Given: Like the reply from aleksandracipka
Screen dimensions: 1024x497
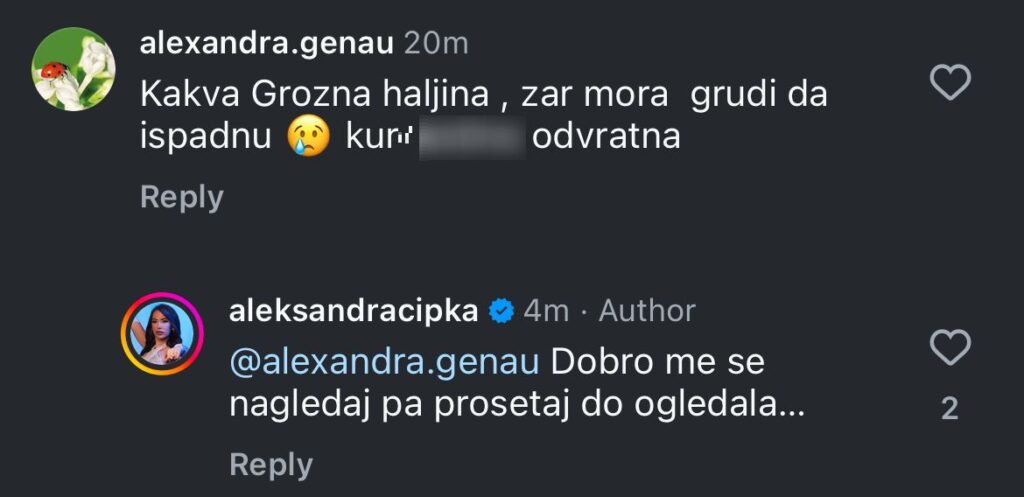Looking at the screenshot, I should tap(950, 349).
